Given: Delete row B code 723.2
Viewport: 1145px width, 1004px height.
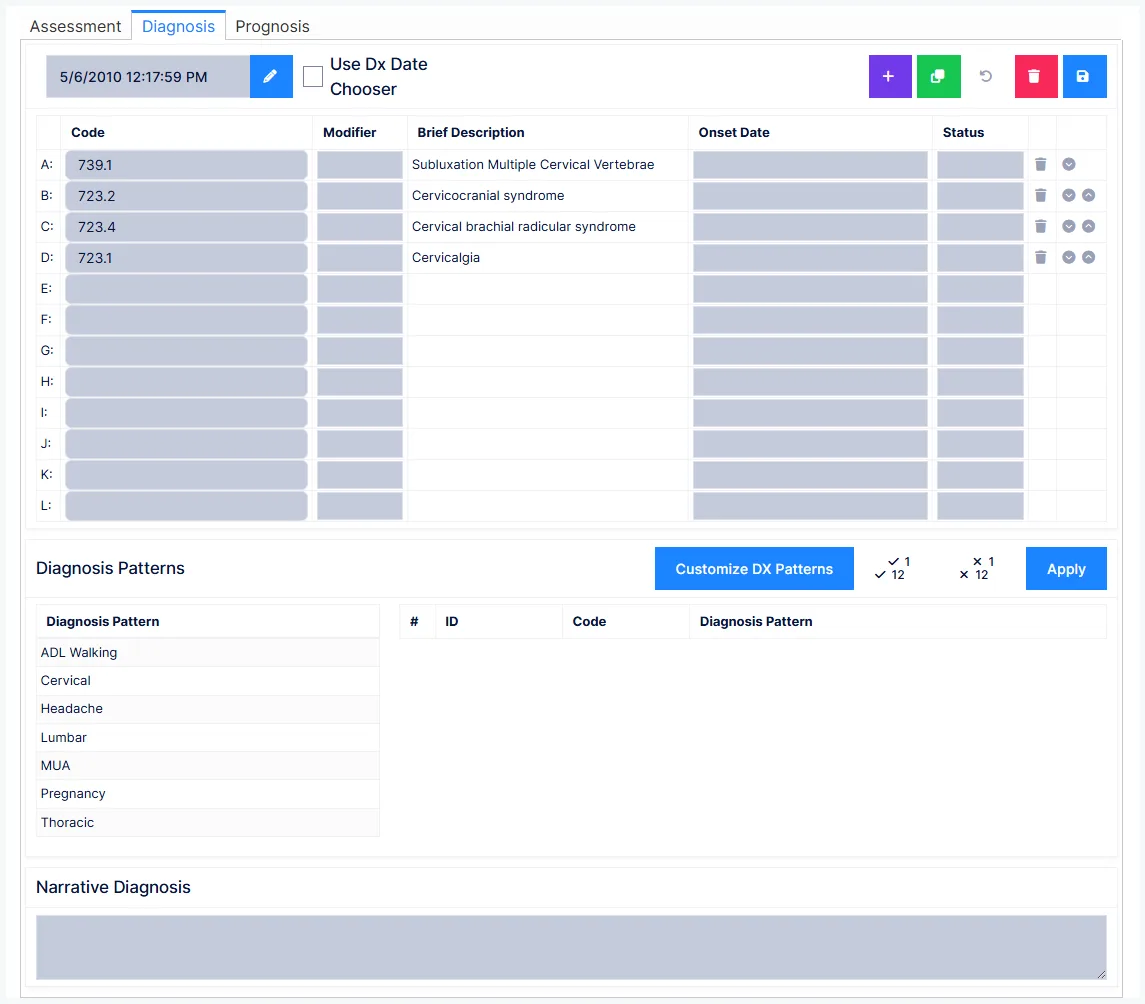Looking at the screenshot, I should (1041, 195).
